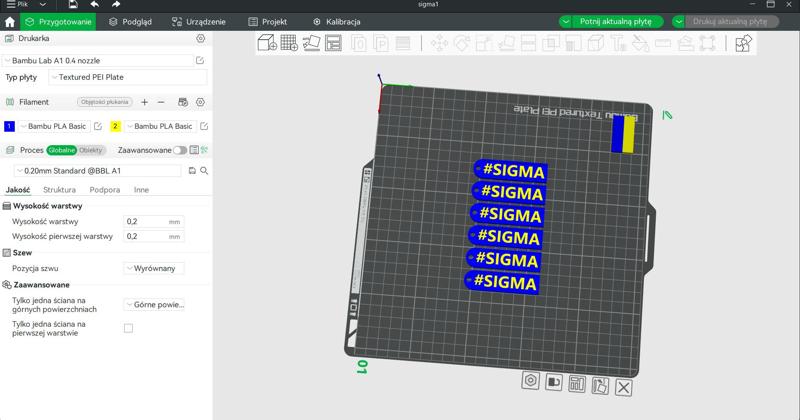Image resolution: width=800 pixels, height=420 pixels.
Task: Select the Scale tool in toolbar
Action: tap(484, 43)
